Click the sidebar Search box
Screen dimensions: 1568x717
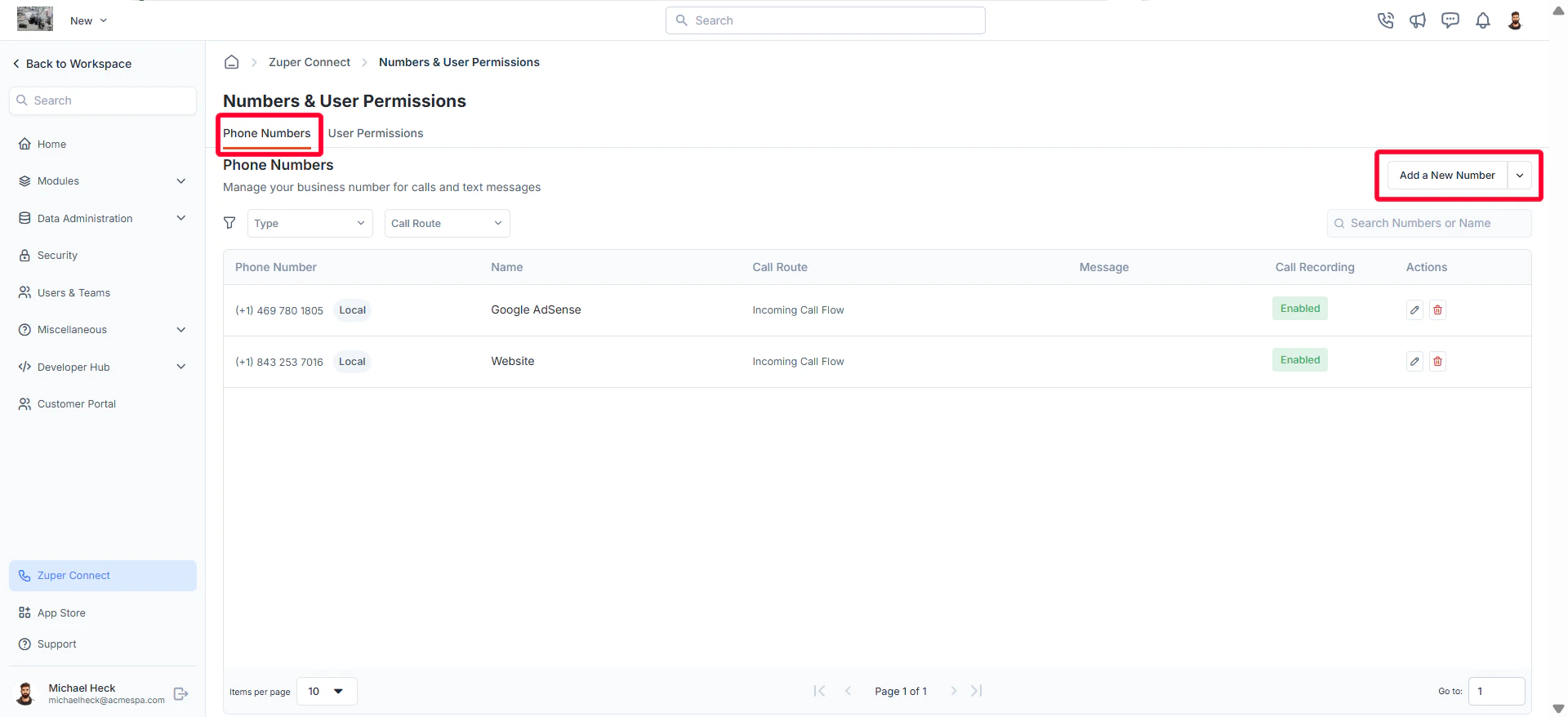tap(103, 100)
